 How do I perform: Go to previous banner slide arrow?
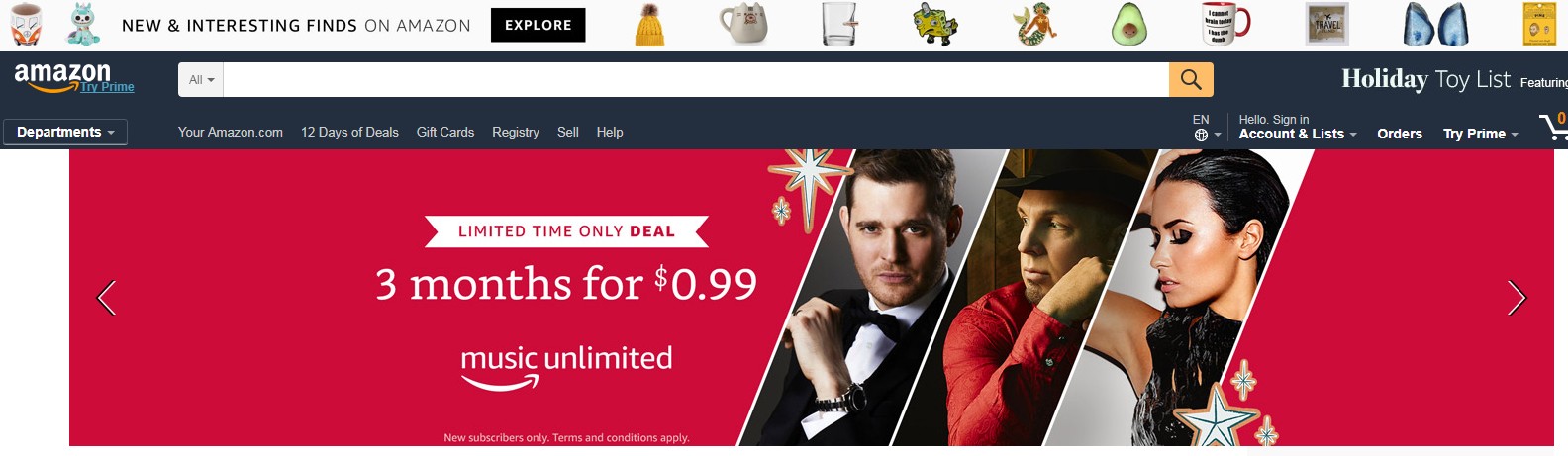tap(107, 298)
